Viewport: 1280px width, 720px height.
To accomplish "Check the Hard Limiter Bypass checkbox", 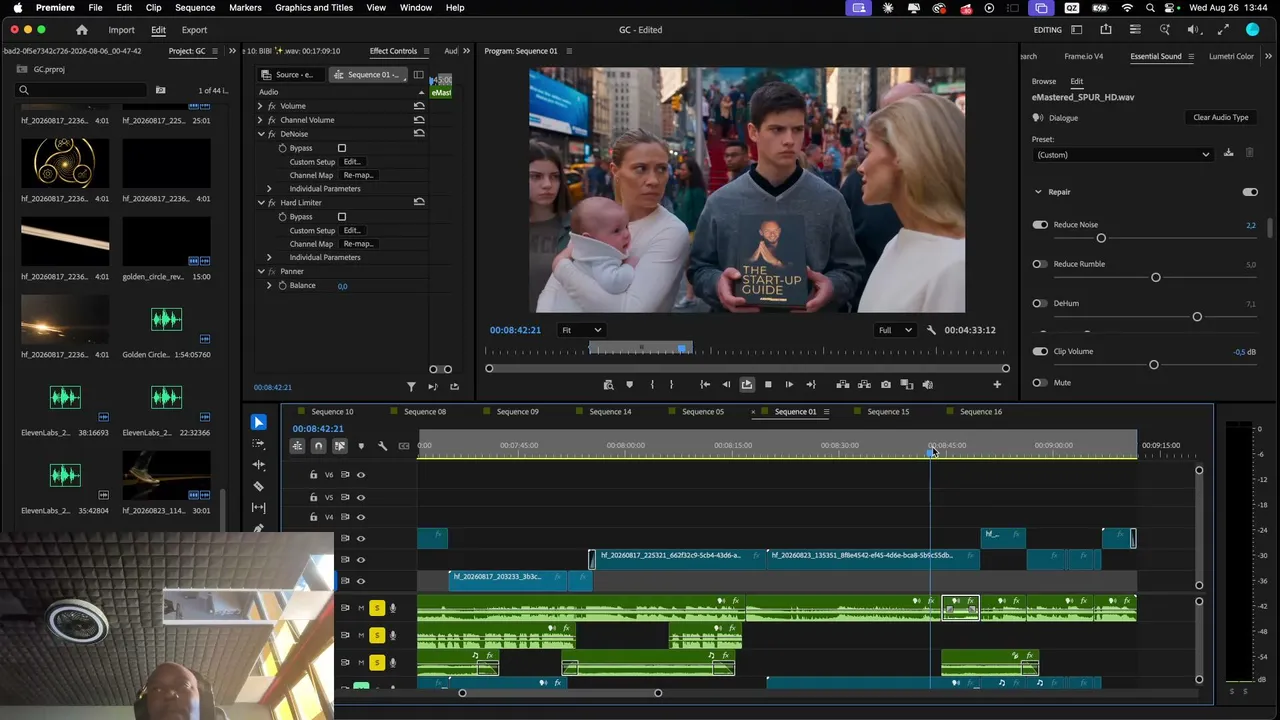I will [x=342, y=217].
